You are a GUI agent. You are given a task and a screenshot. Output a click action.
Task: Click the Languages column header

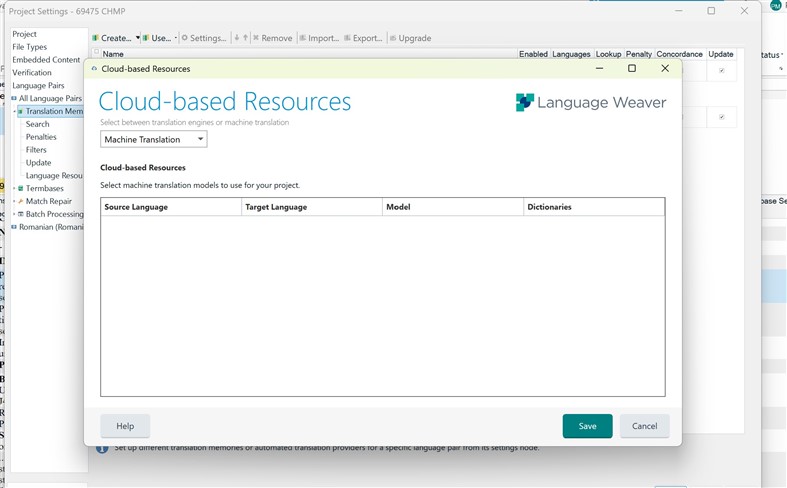click(571, 54)
